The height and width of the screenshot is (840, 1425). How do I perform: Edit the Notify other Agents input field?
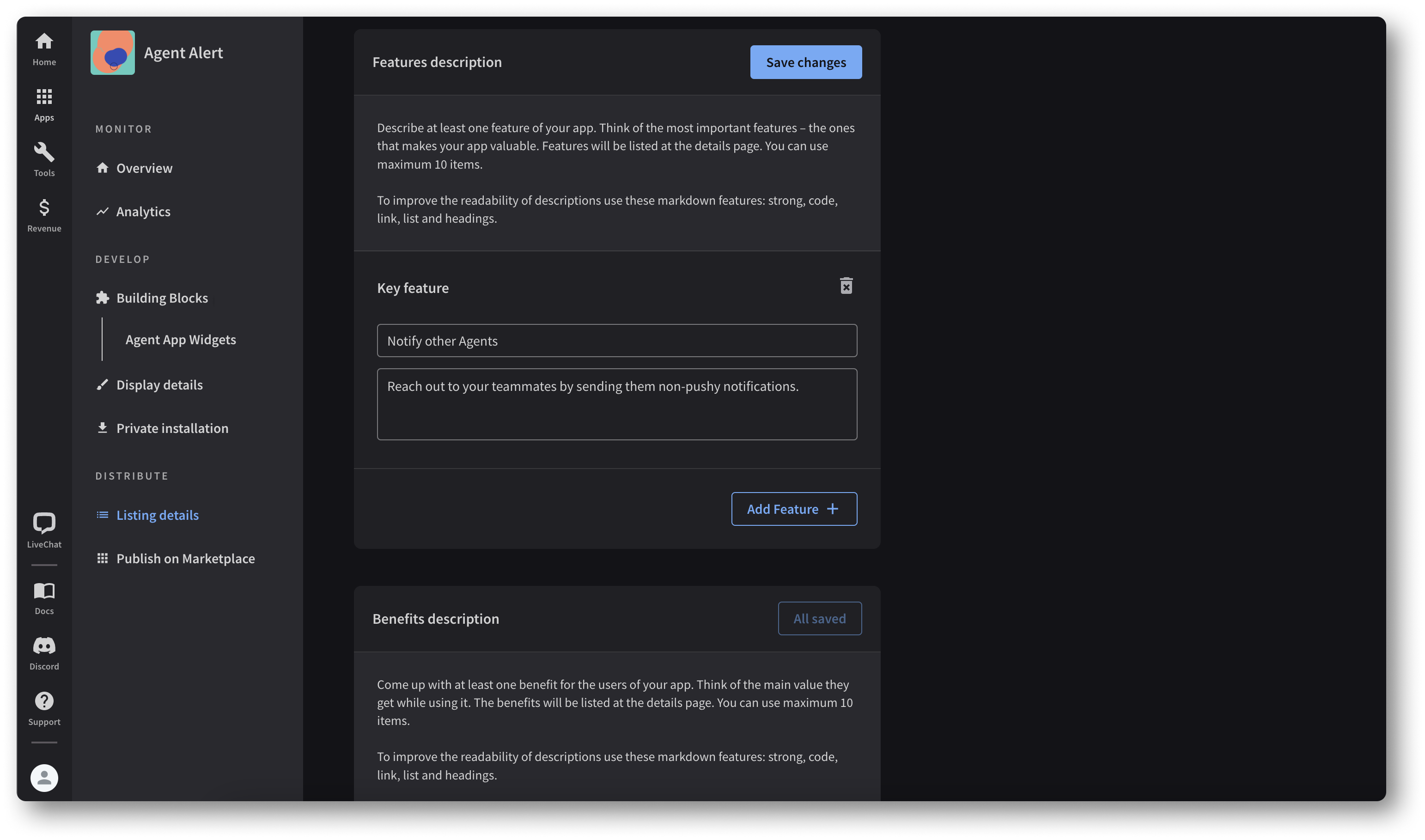pyautogui.click(x=616, y=340)
